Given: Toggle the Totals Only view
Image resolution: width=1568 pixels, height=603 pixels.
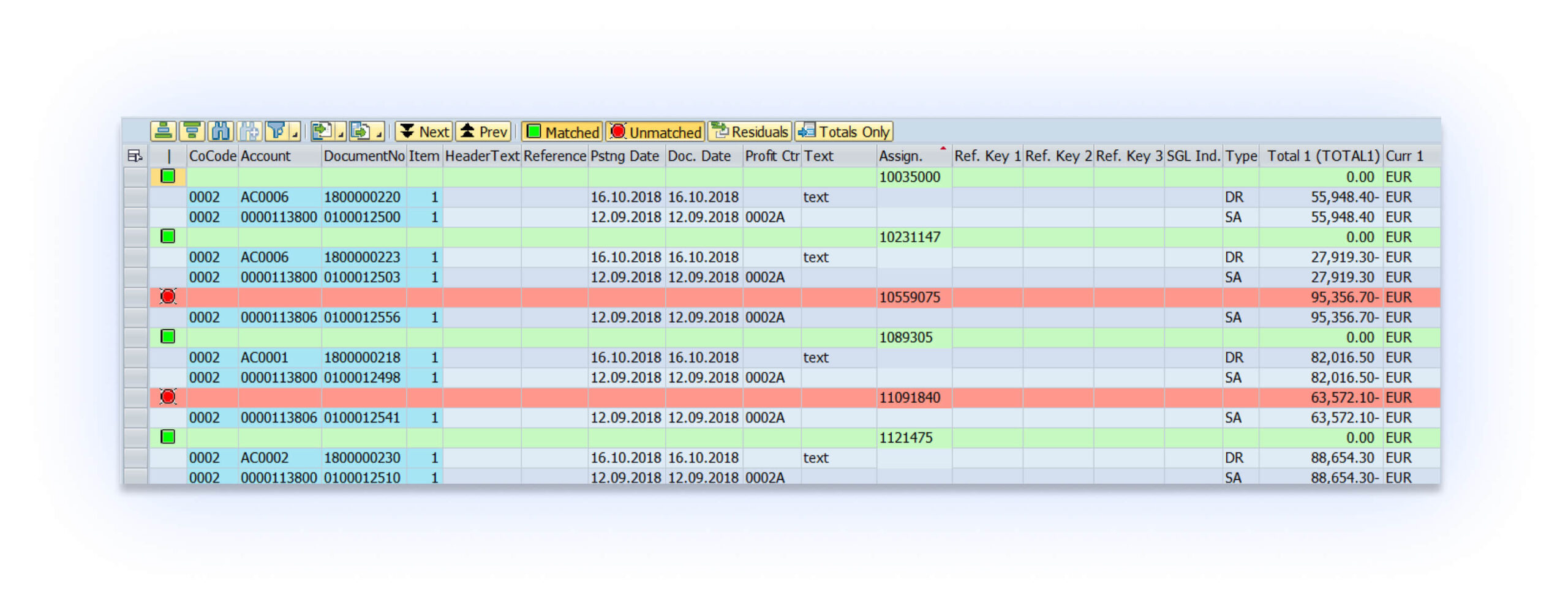Looking at the screenshot, I should tap(843, 132).
